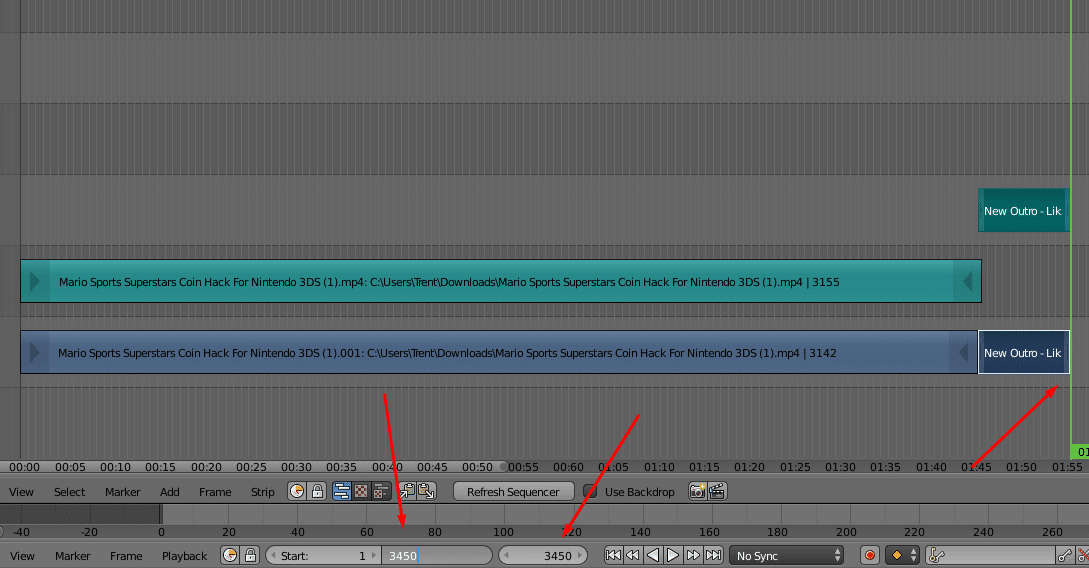Open the Select menu
Viewport: 1089px width, 568px height.
[x=69, y=492]
